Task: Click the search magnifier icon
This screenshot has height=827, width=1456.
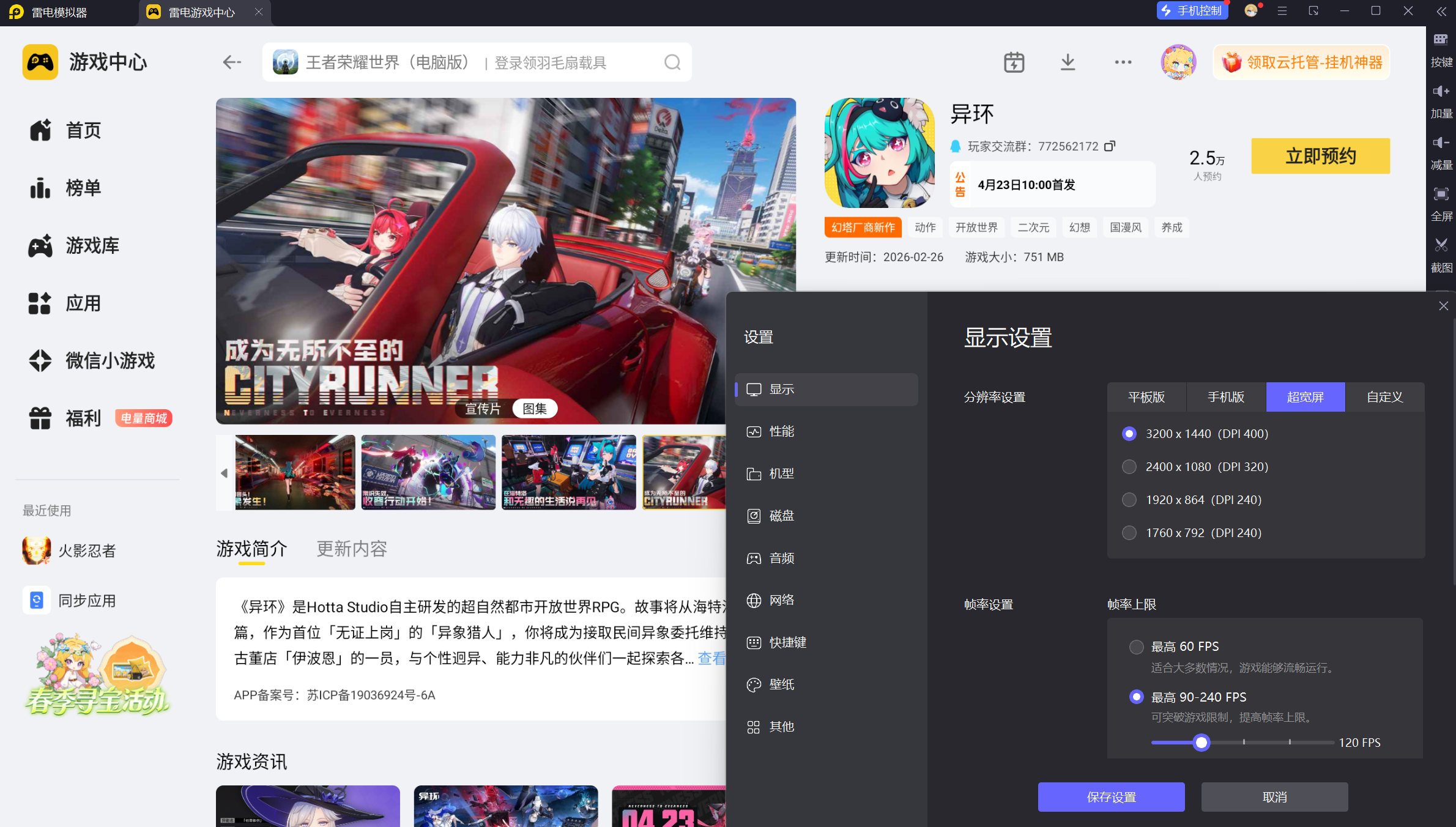Action: [x=672, y=62]
